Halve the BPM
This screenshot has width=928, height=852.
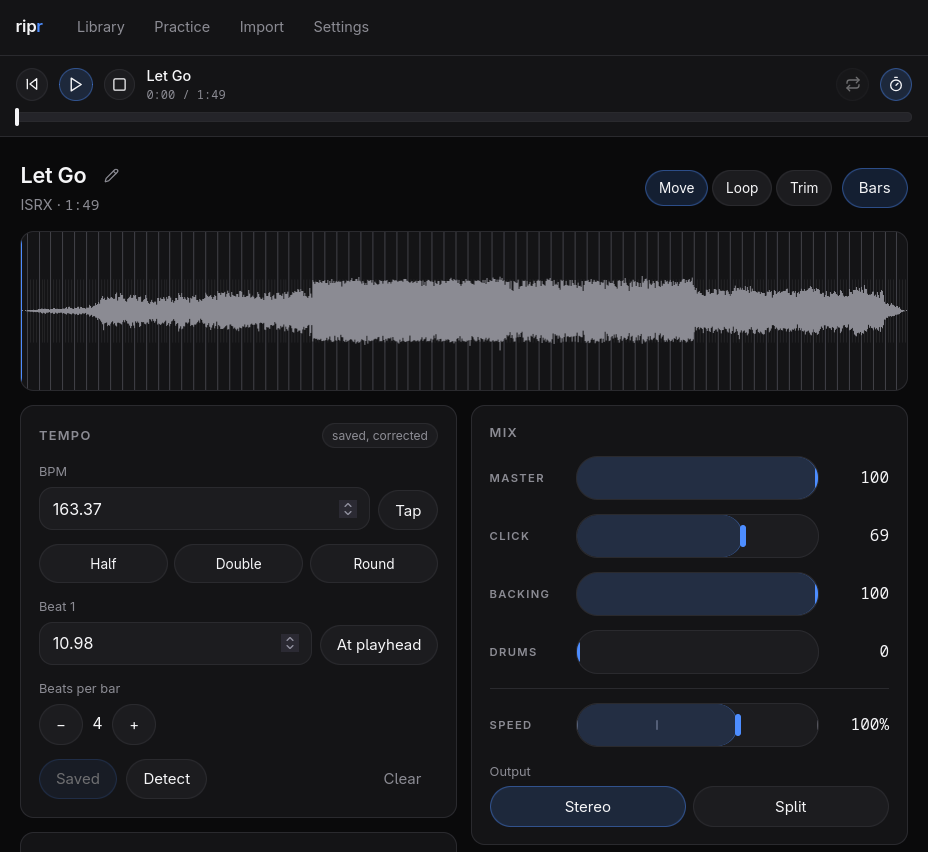pos(104,564)
